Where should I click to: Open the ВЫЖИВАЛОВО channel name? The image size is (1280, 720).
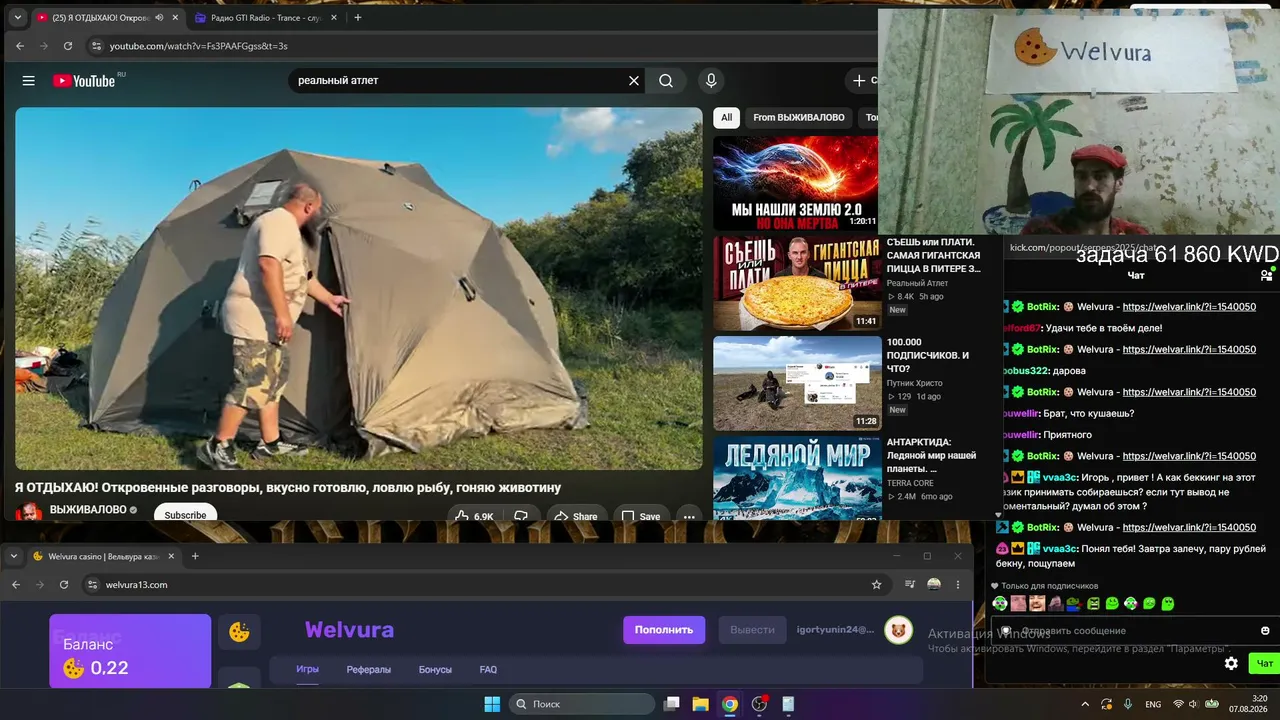click(x=88, y=510)
